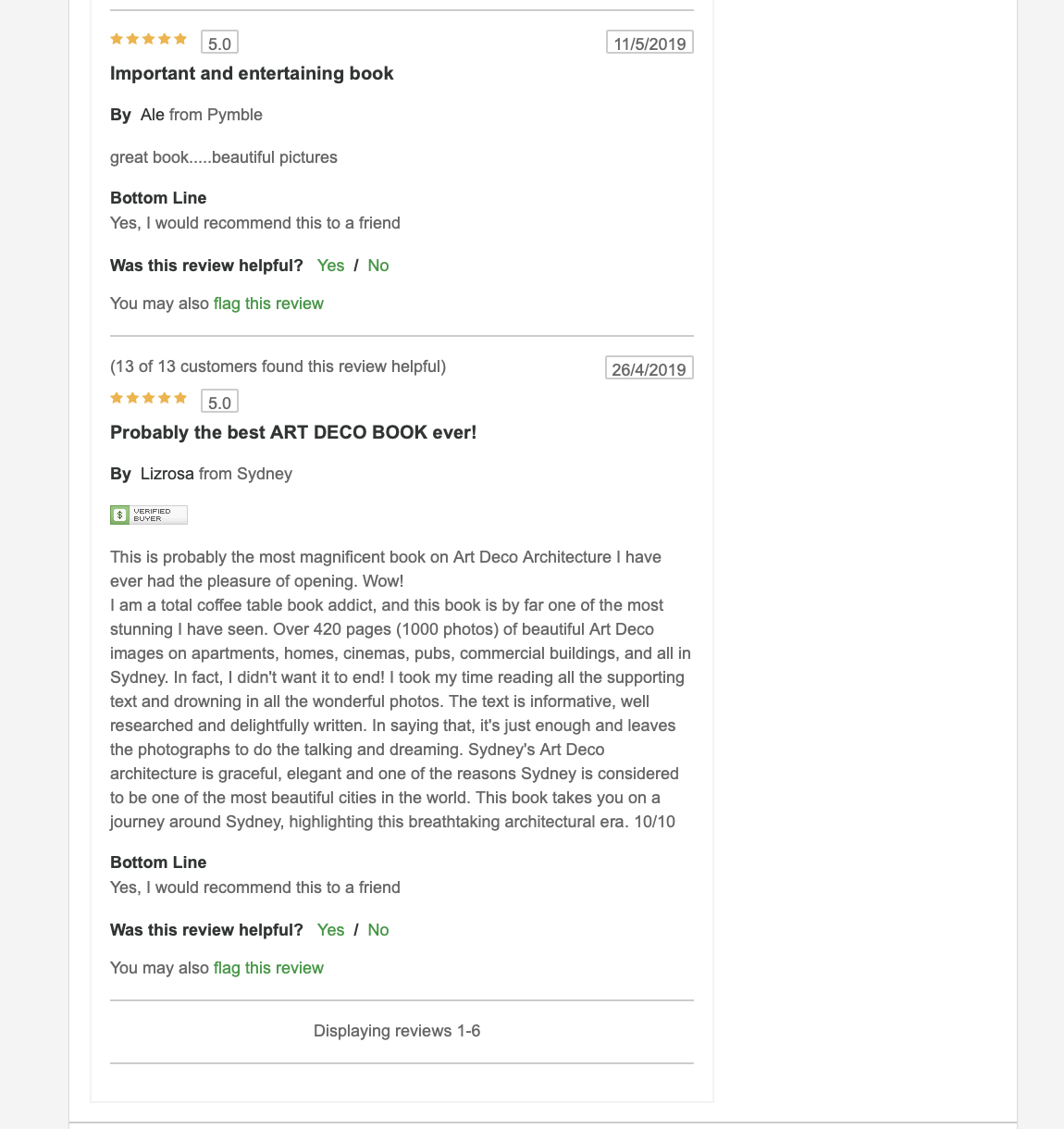The image size is (1064, 1129).
Task: Flag the review written by Lizrosa
Action: pyautogui.click(x=268, y=968)
